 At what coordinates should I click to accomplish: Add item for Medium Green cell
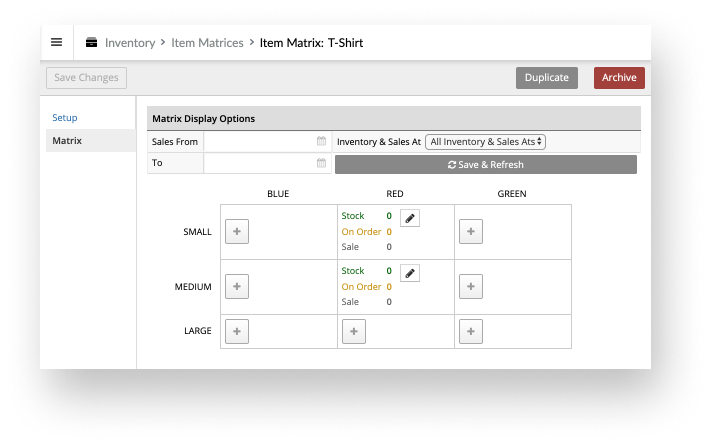(x=471, y=286)
